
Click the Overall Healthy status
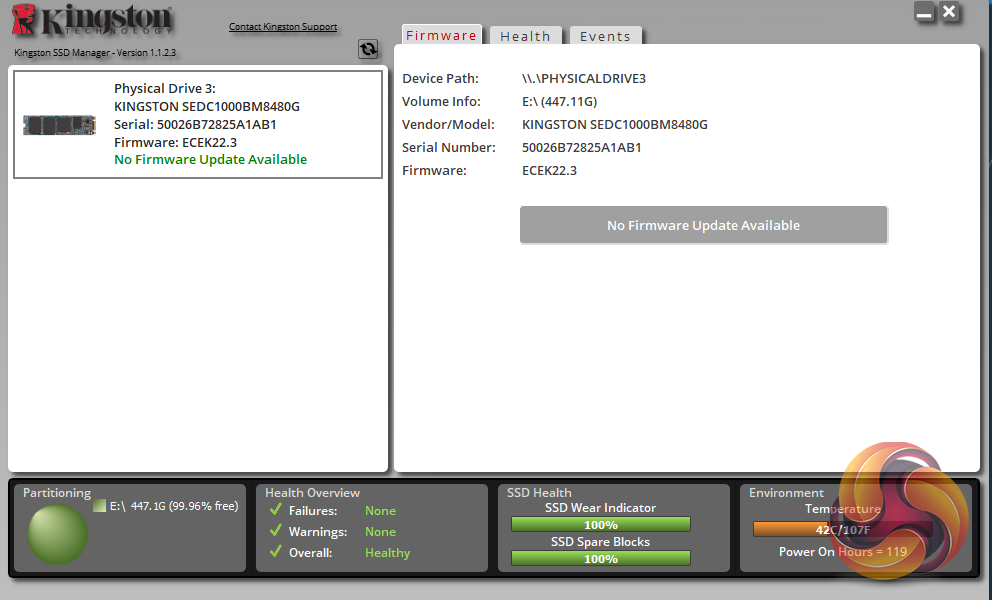[387, 553]
